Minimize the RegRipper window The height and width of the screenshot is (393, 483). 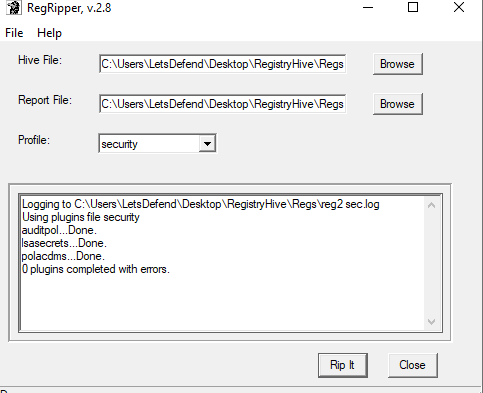tap(368, 7)
